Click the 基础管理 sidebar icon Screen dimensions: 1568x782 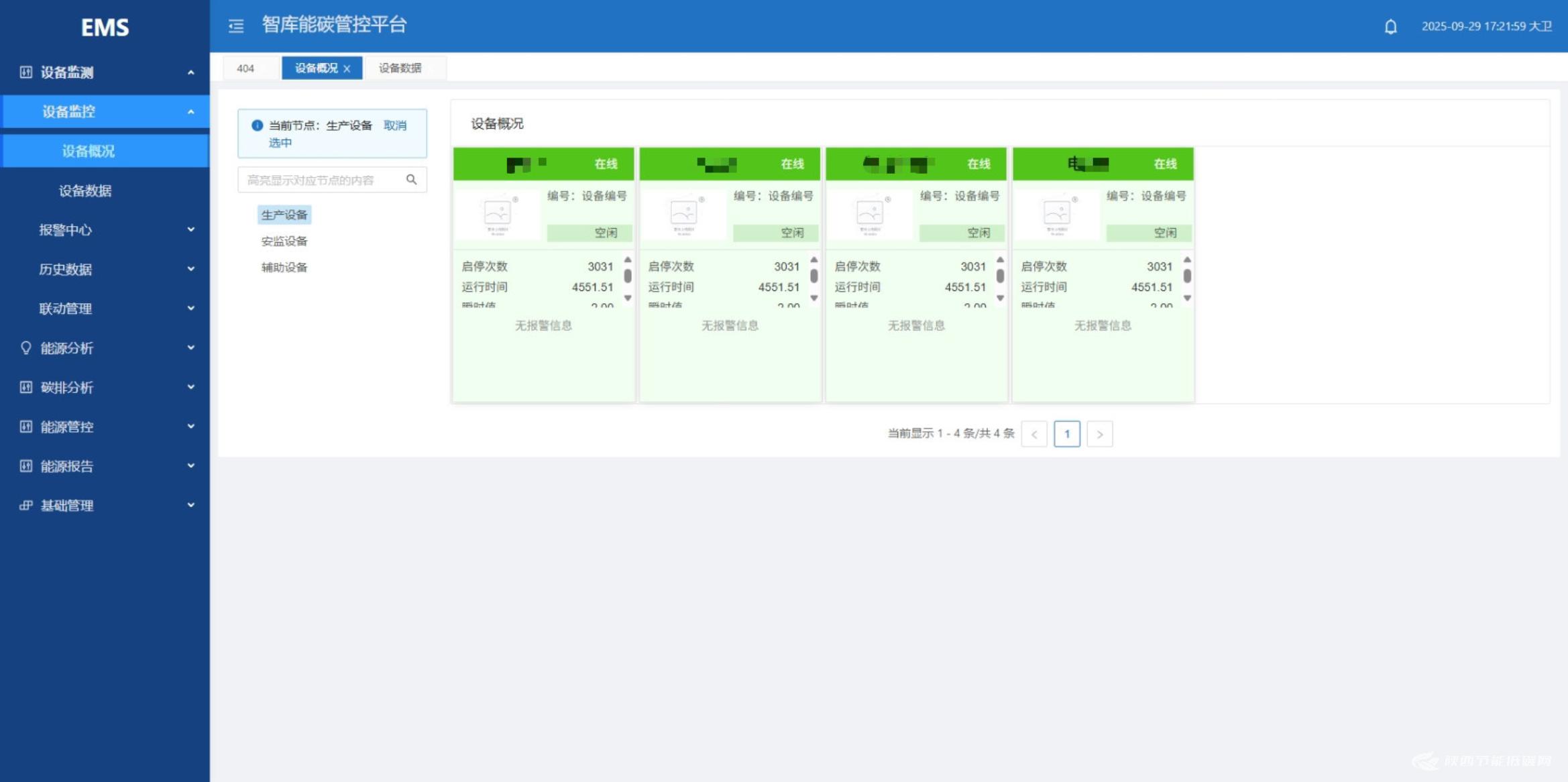click(26, 505)
